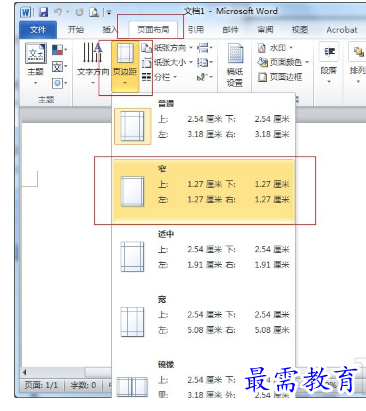Open the 纸张大小 paper size dropdown
This screenshot has height=411, width=366.
click(167, 62)
